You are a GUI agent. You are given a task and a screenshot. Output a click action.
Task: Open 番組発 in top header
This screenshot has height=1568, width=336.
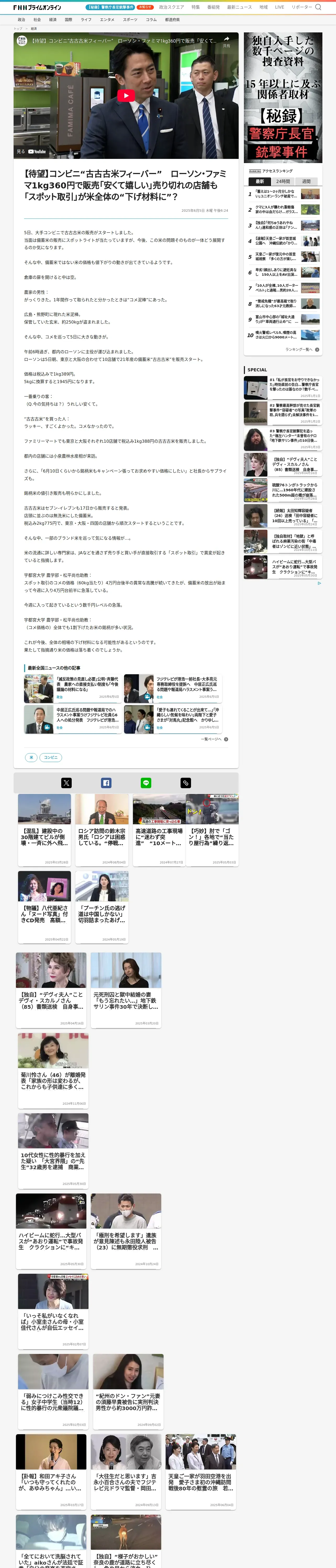click(x=214, y=7)
